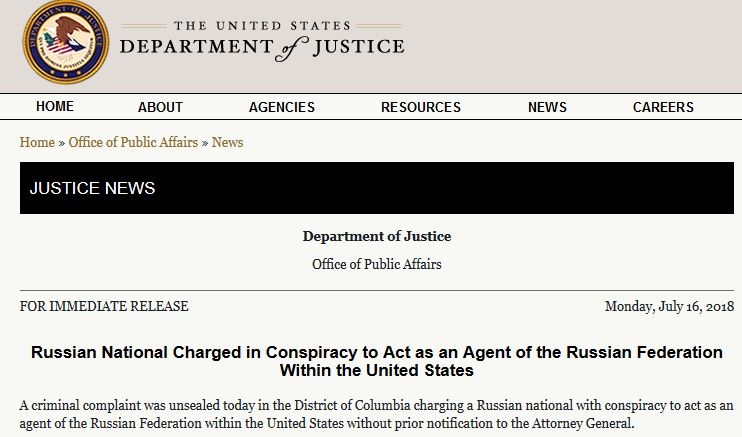The image size is (742, 437).
Task: Go to the NEWS navigation item
Action: click(548, 107)
